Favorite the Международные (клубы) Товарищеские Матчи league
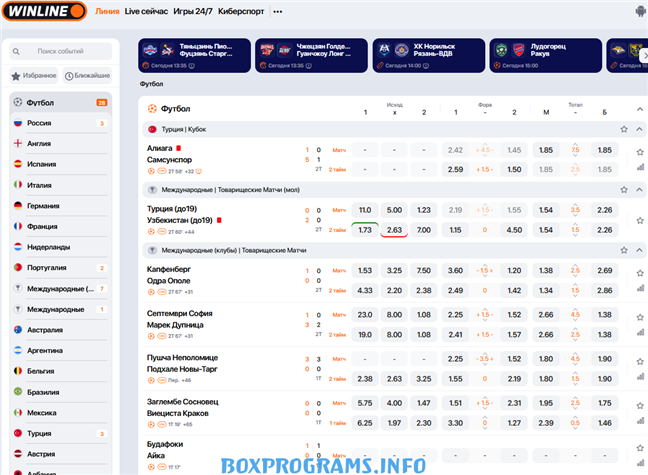The width and height of the screenshot is (648, 475). pyautogui.click(x=624, y=249)
